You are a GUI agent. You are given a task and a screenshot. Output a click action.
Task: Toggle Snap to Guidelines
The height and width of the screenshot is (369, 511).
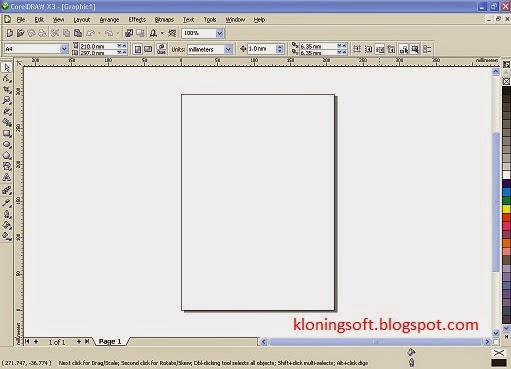coord(368,49)
